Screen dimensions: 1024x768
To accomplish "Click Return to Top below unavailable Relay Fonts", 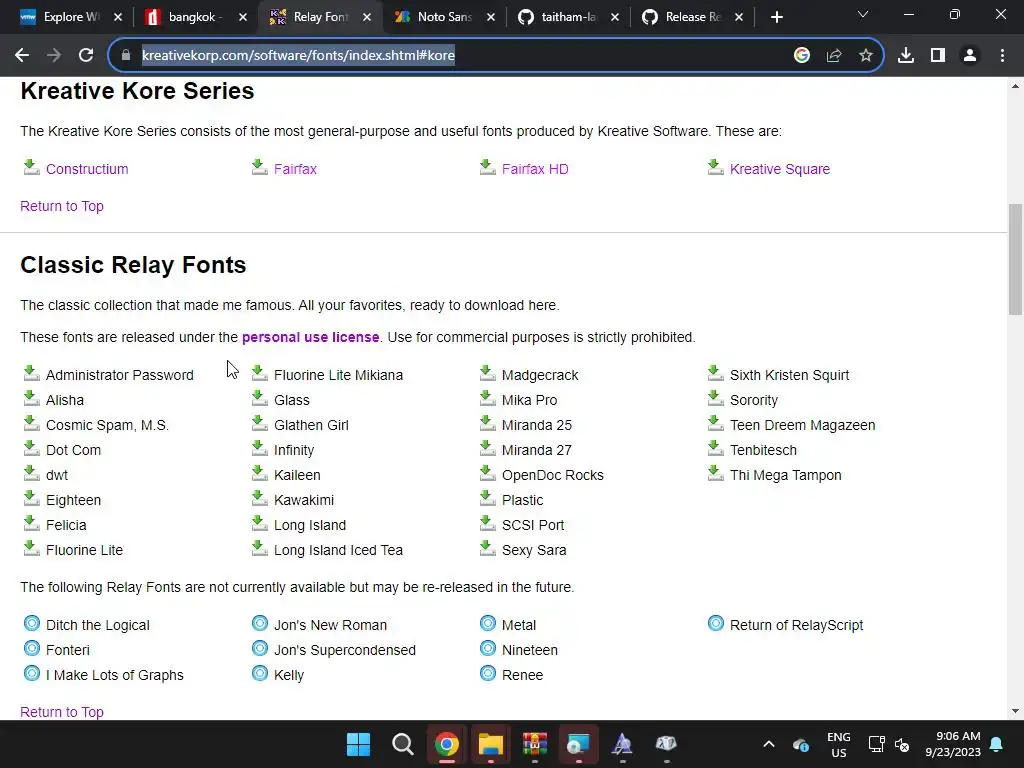I will point(62,712).
